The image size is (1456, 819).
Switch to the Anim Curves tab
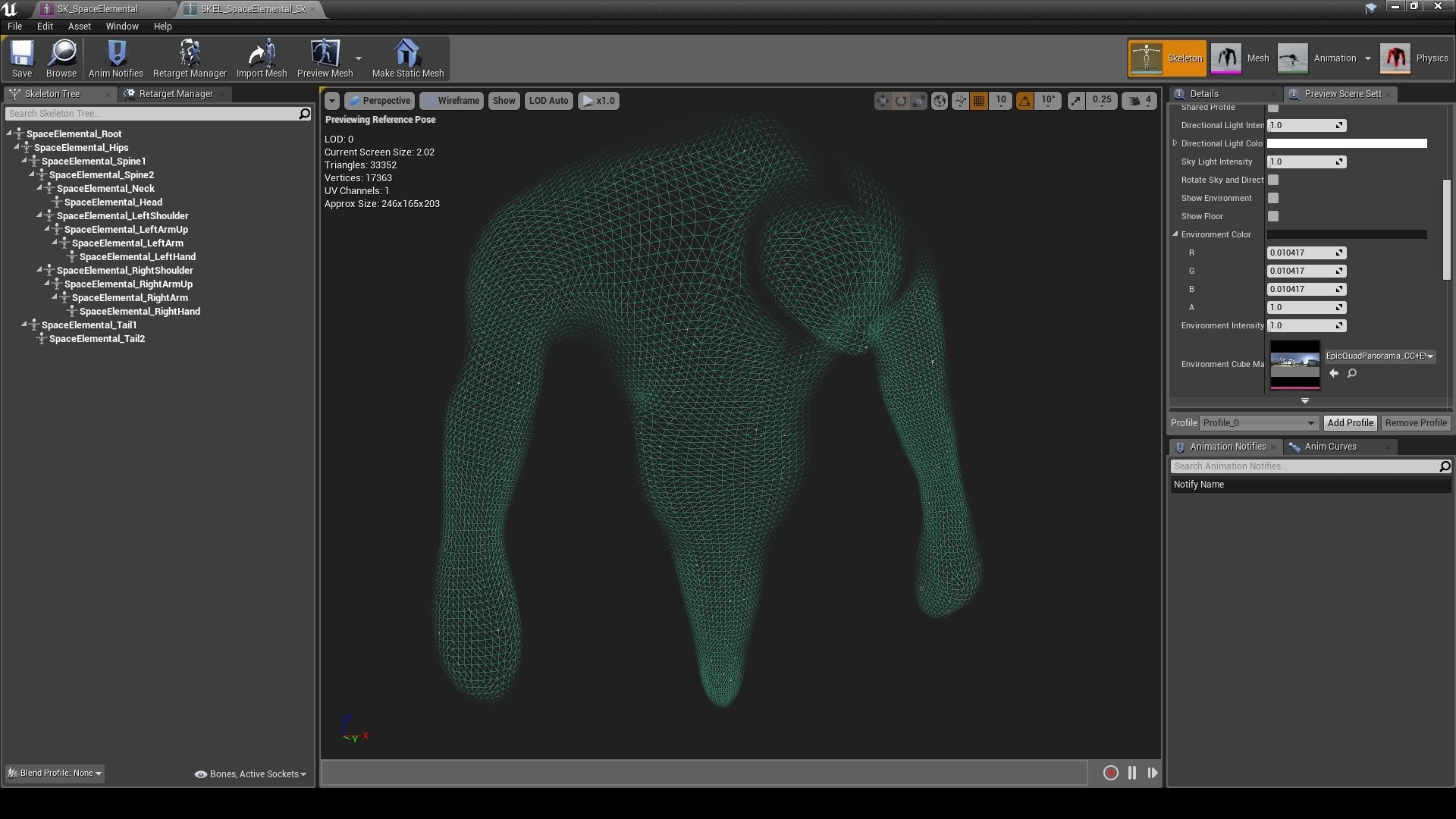coord(1330,447)
